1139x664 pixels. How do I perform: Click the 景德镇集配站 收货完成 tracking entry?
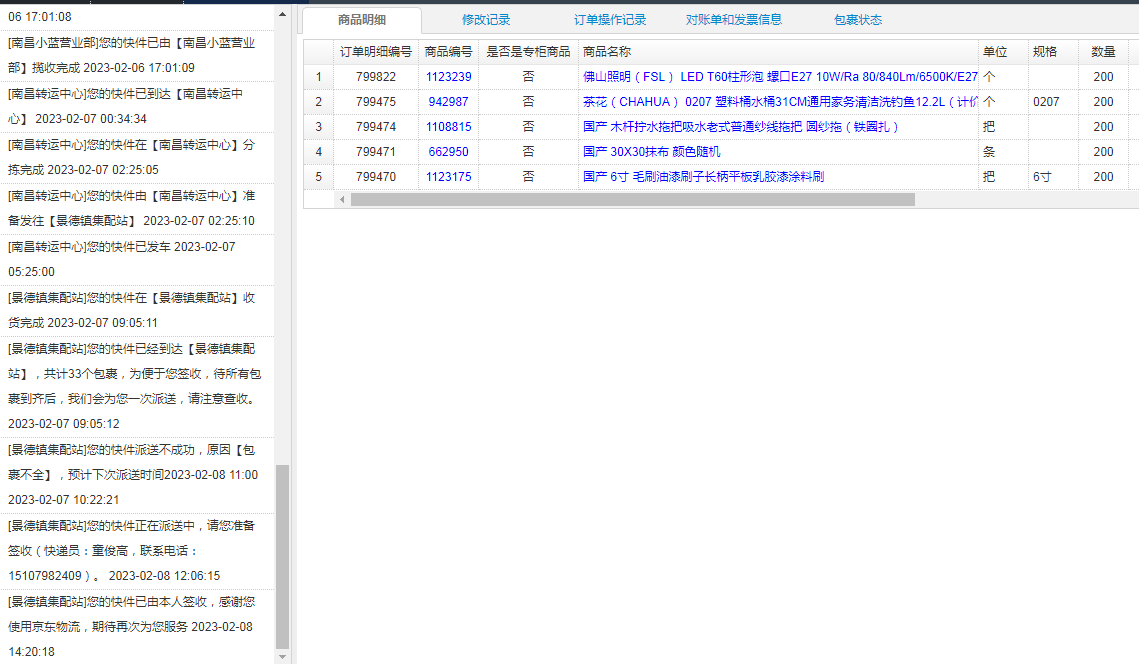click(x=137, y=310)
